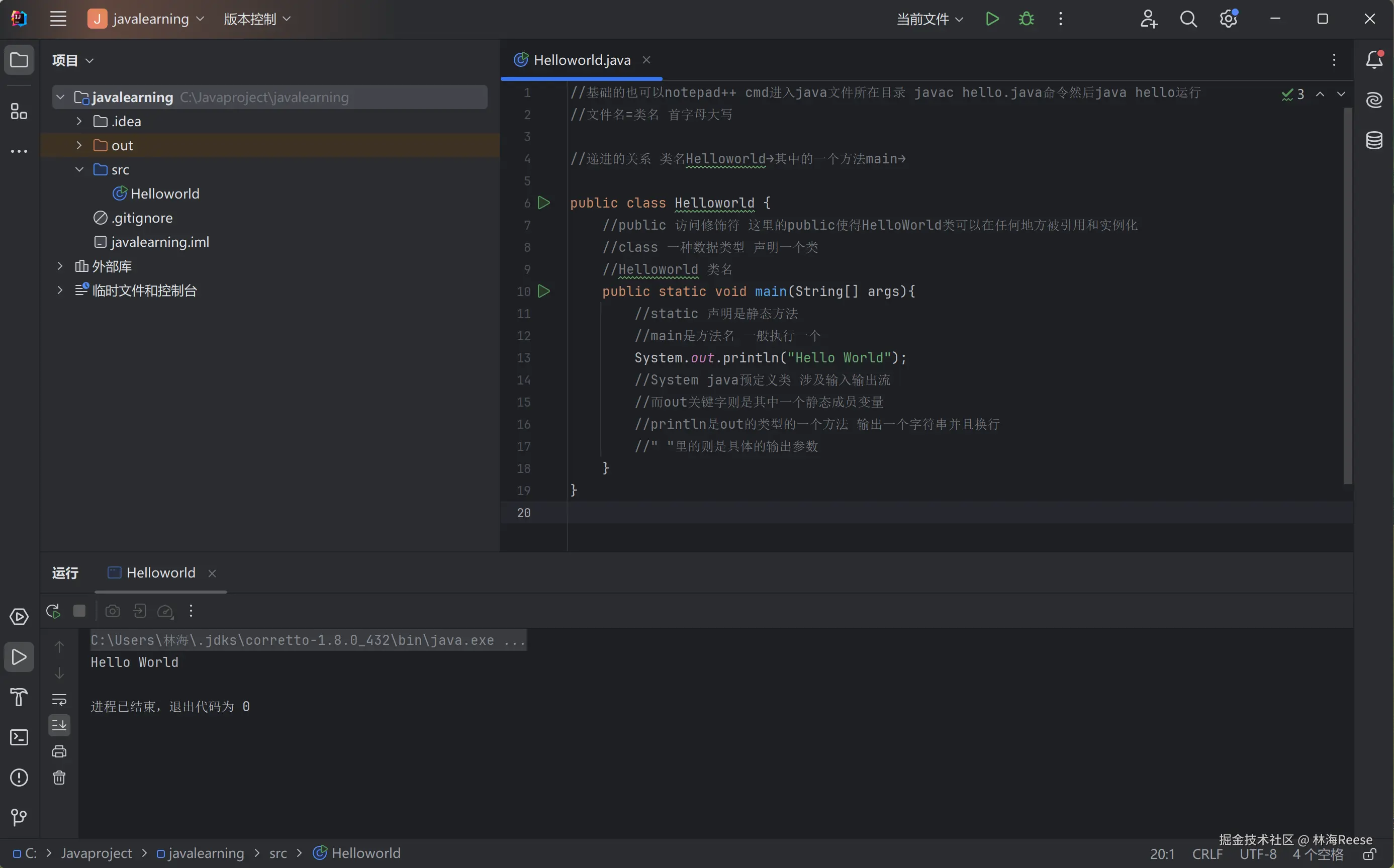Click the run gutter arrow beside main method
This screenshot has height=868, width=1394.
(x=544, y=292)
